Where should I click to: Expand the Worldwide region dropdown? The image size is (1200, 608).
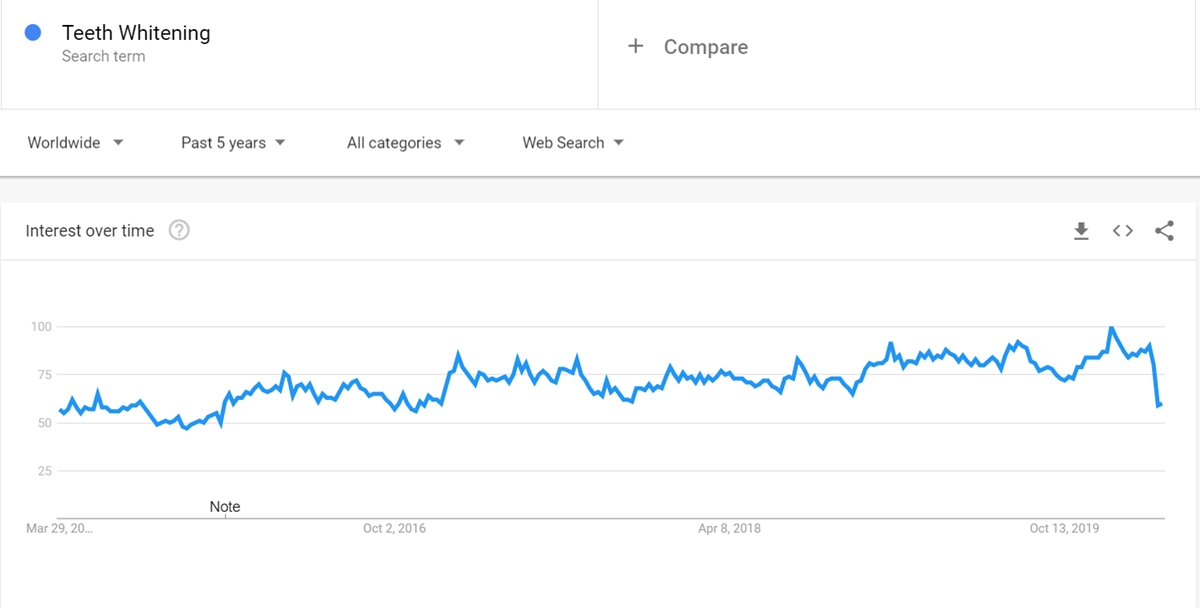(x=76, y=143)
